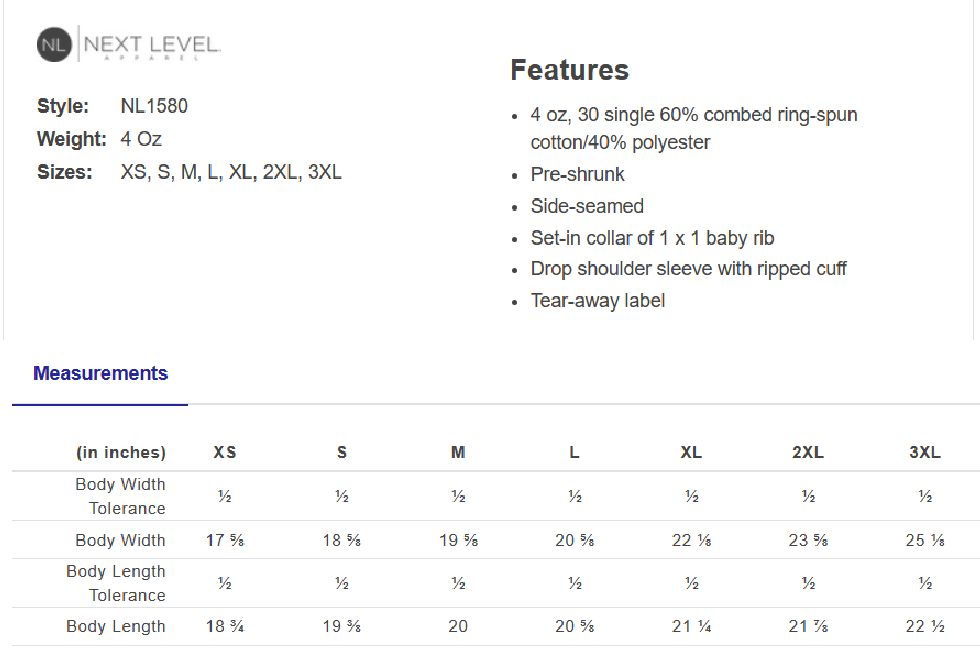The image size is (980, 653).
Task: Click the Body Width Tolerance row label
Action: [120, 496]
